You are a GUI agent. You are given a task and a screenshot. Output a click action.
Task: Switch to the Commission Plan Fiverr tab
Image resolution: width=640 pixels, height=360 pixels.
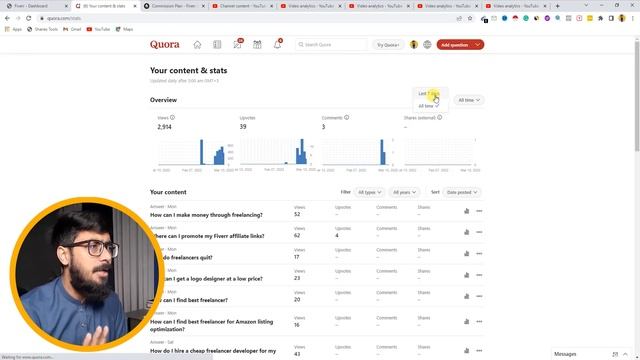pos(173,6)
